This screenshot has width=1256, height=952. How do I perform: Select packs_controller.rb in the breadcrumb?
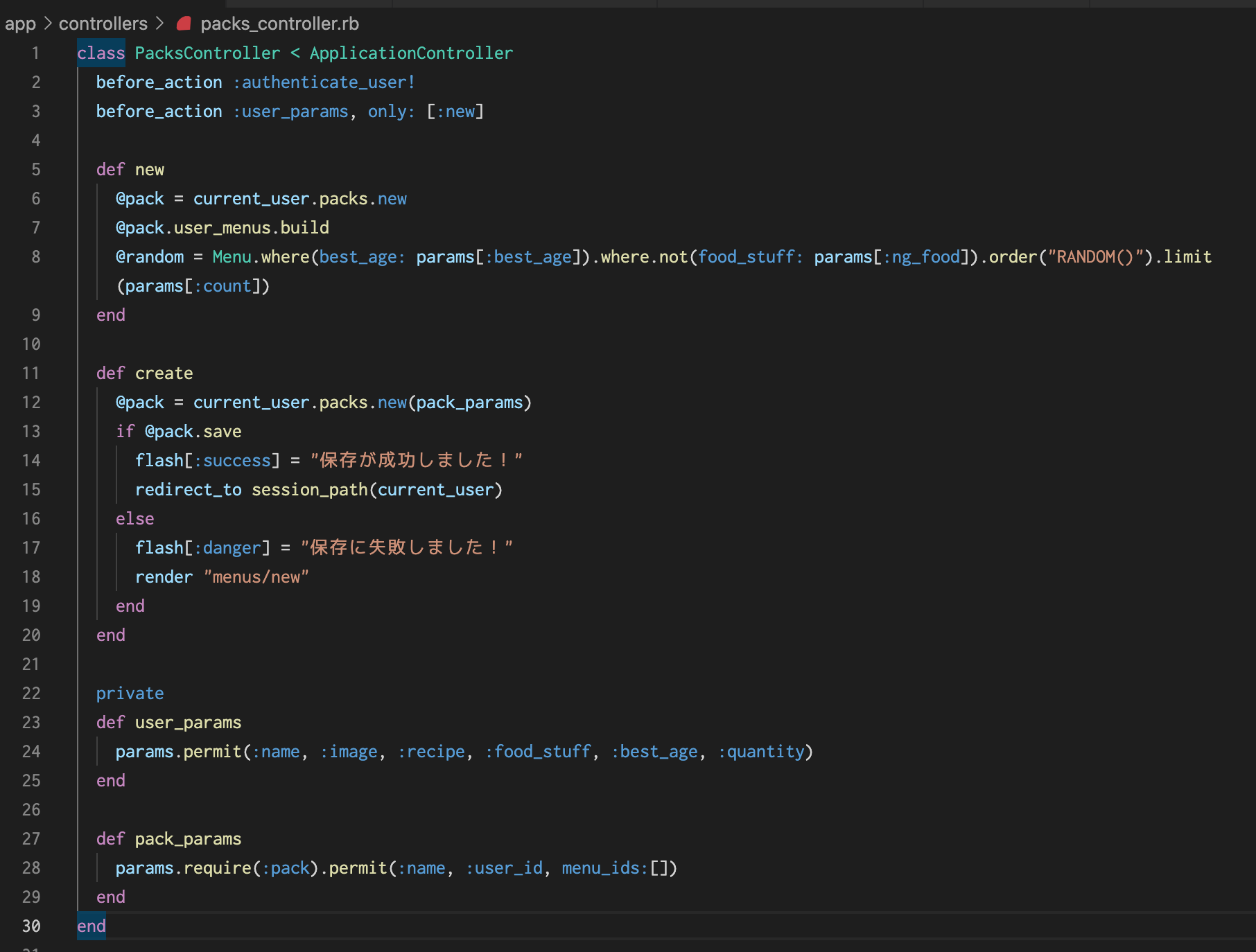tap(280, 24)
